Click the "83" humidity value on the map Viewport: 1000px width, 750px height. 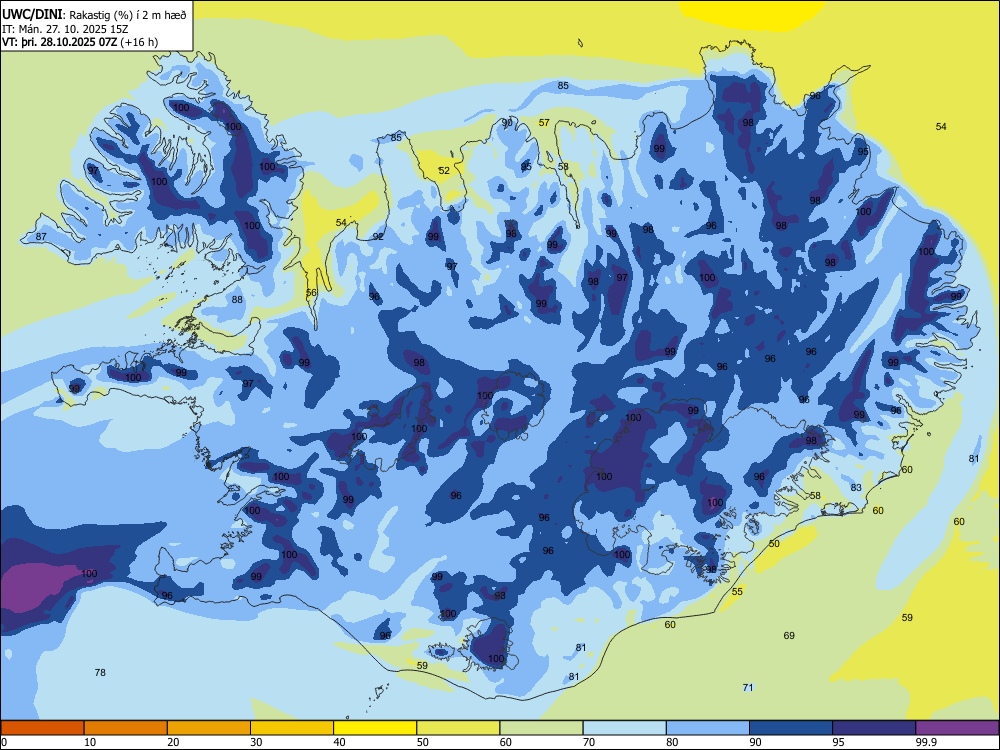pos(856,487)
